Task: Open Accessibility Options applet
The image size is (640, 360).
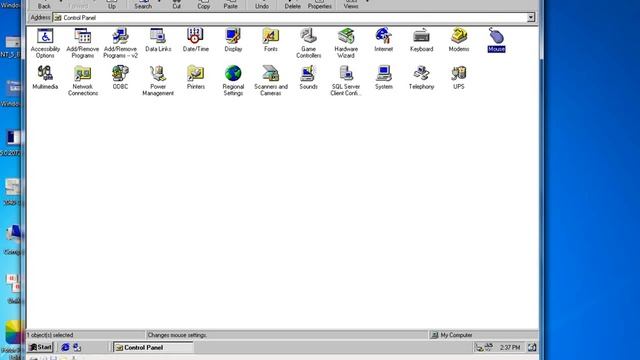Action: tap(45, 43)
